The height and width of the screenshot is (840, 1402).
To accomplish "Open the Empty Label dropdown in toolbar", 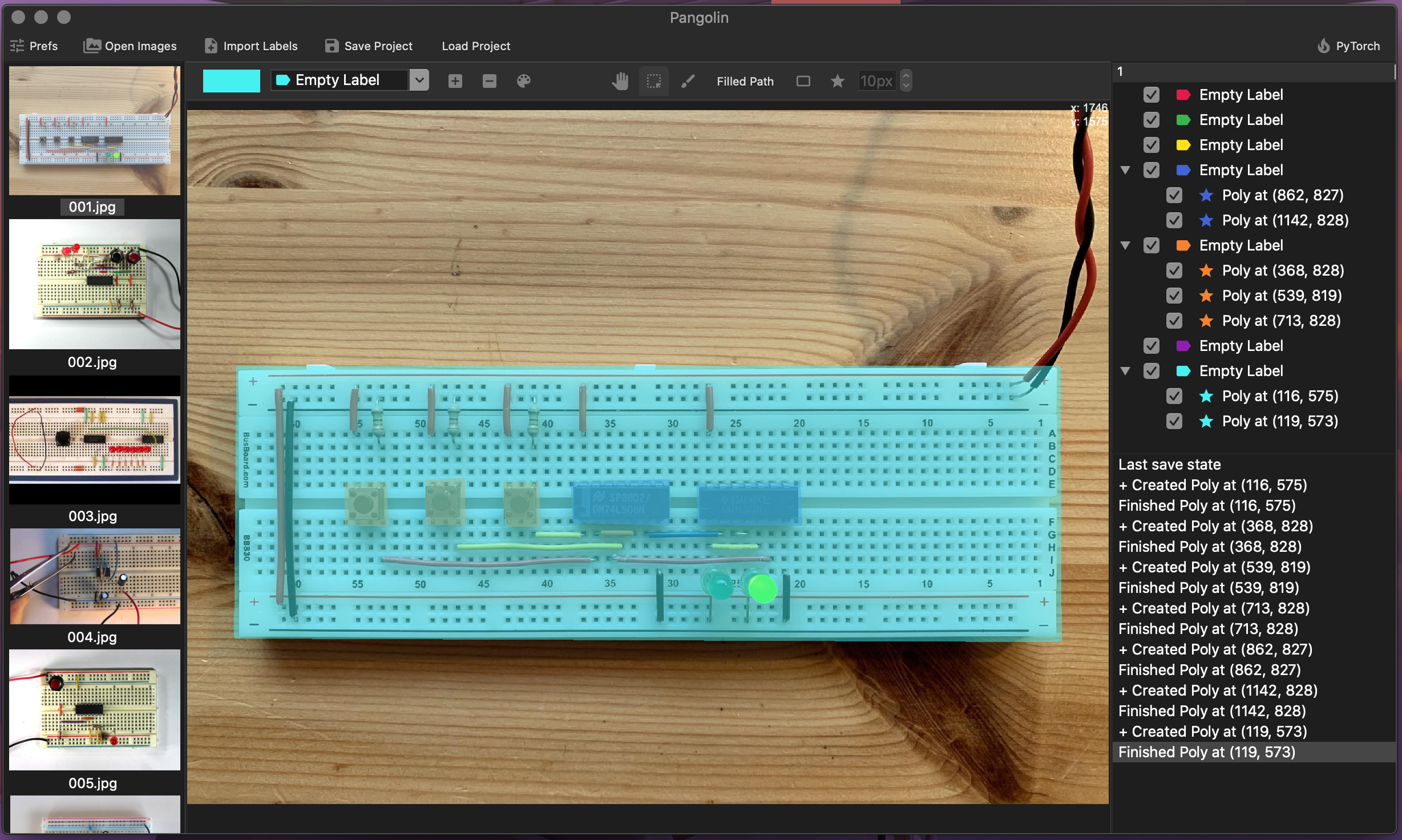I will (419, 80).
